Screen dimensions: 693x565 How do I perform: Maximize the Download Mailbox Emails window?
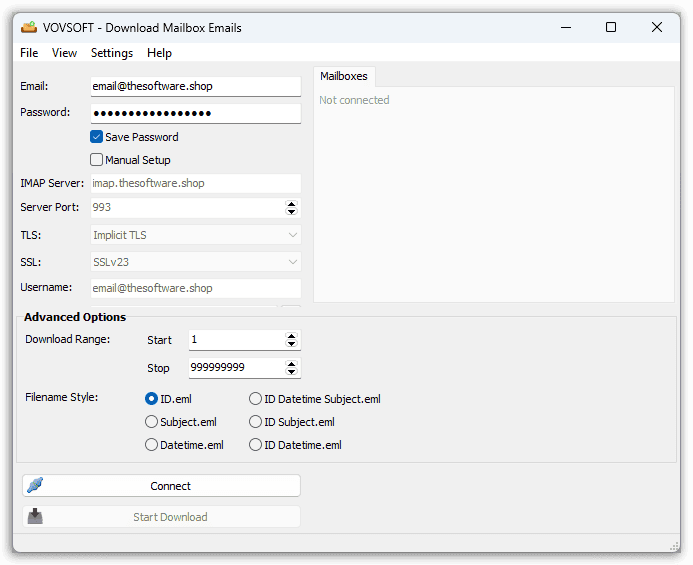611,27
